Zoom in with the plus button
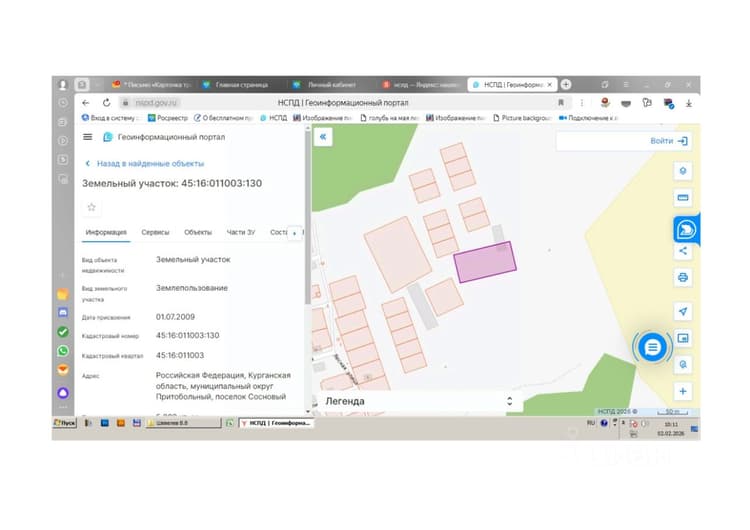Screen dimensions: 750x530 coord(683,391)
